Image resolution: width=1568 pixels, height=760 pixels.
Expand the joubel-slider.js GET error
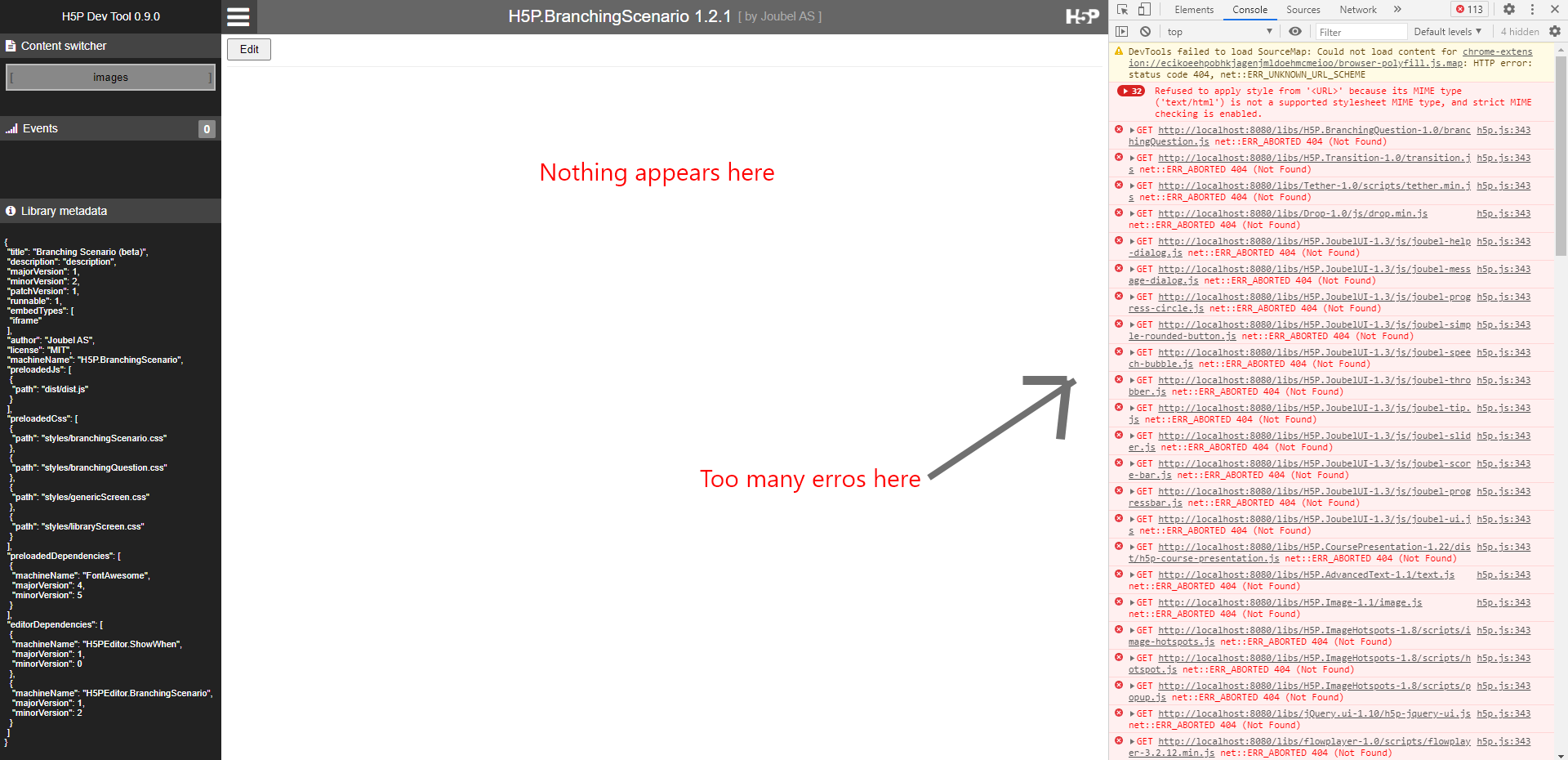coord(1133,436)
